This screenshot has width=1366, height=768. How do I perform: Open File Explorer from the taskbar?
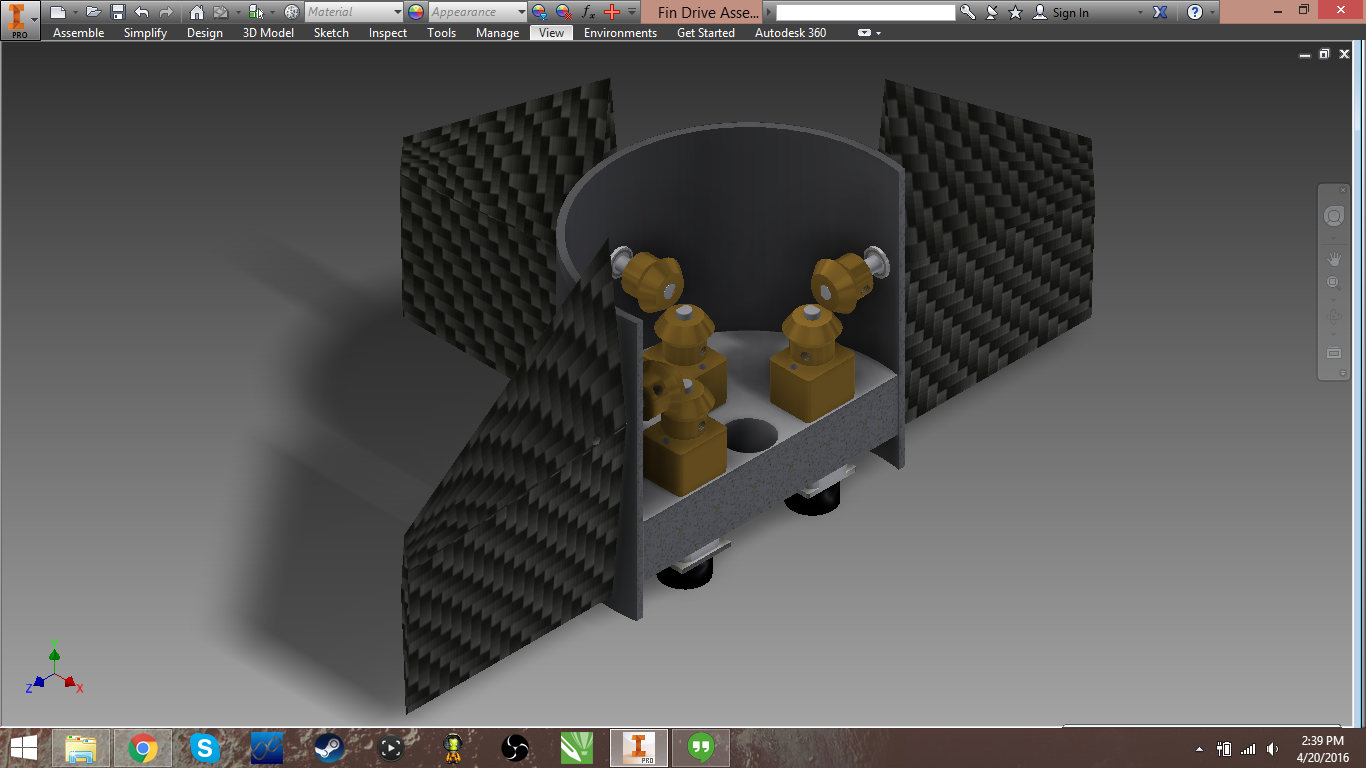(x=81, y=747)
